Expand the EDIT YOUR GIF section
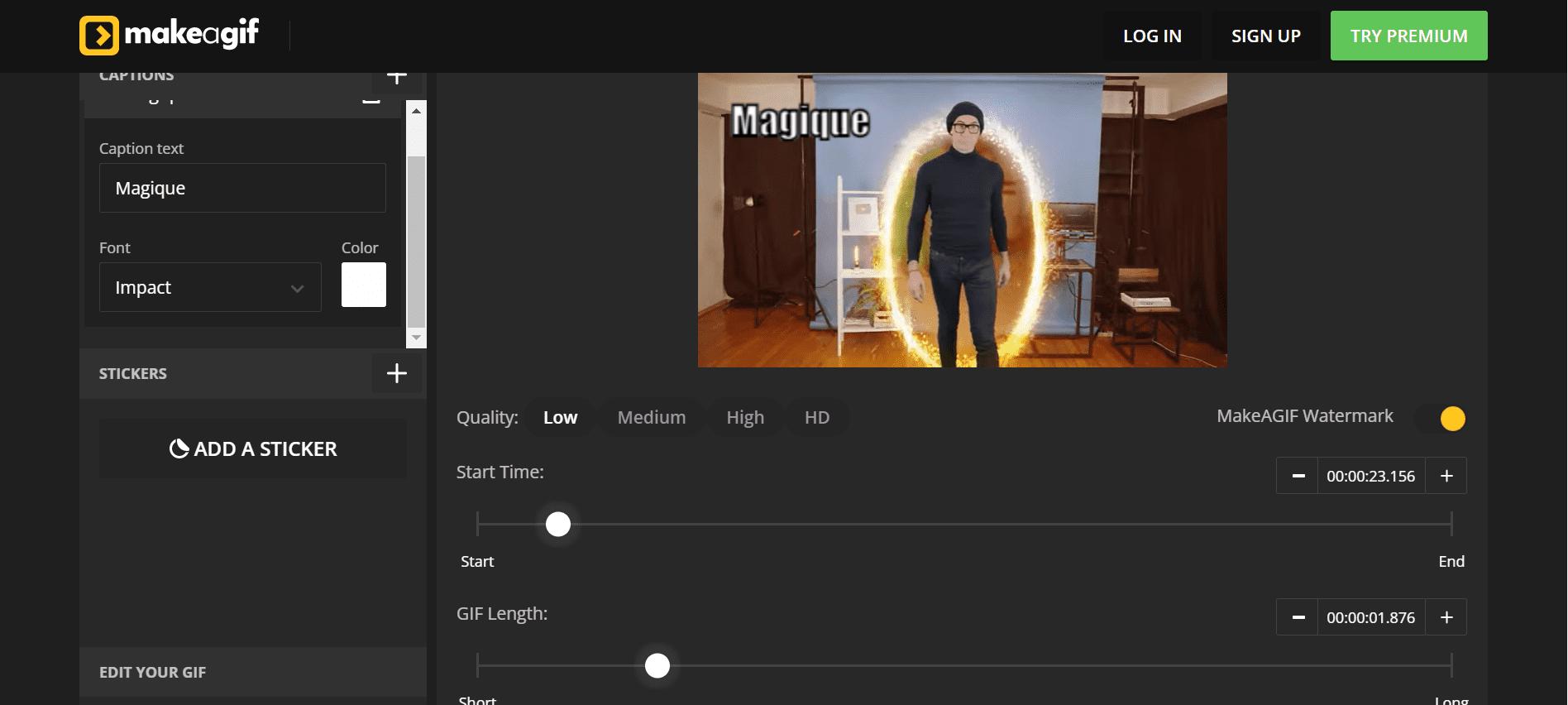Viewport: 1568px width, 705px height. (253, 672)
